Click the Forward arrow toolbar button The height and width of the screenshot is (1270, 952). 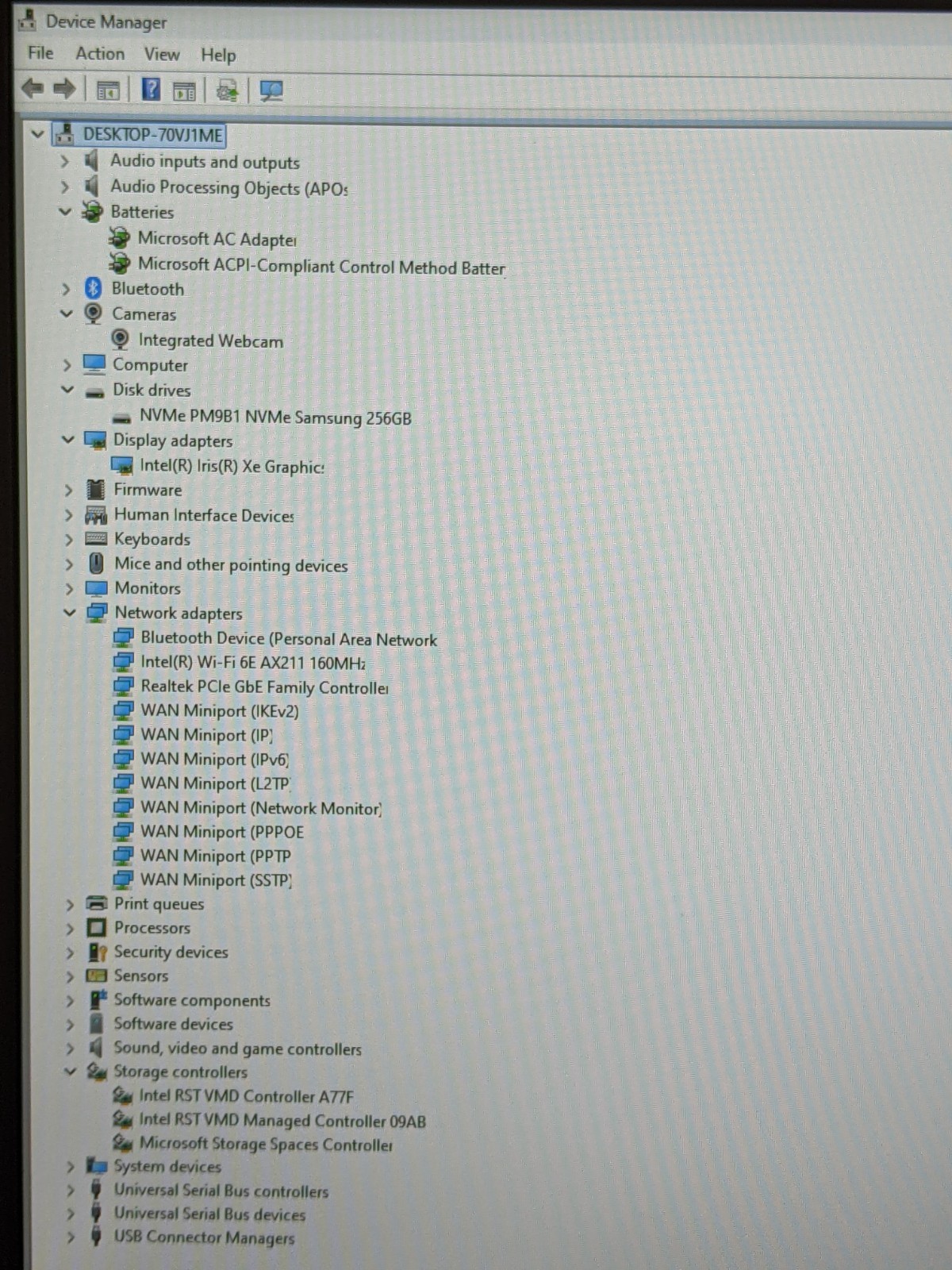(x=64, y=89)
